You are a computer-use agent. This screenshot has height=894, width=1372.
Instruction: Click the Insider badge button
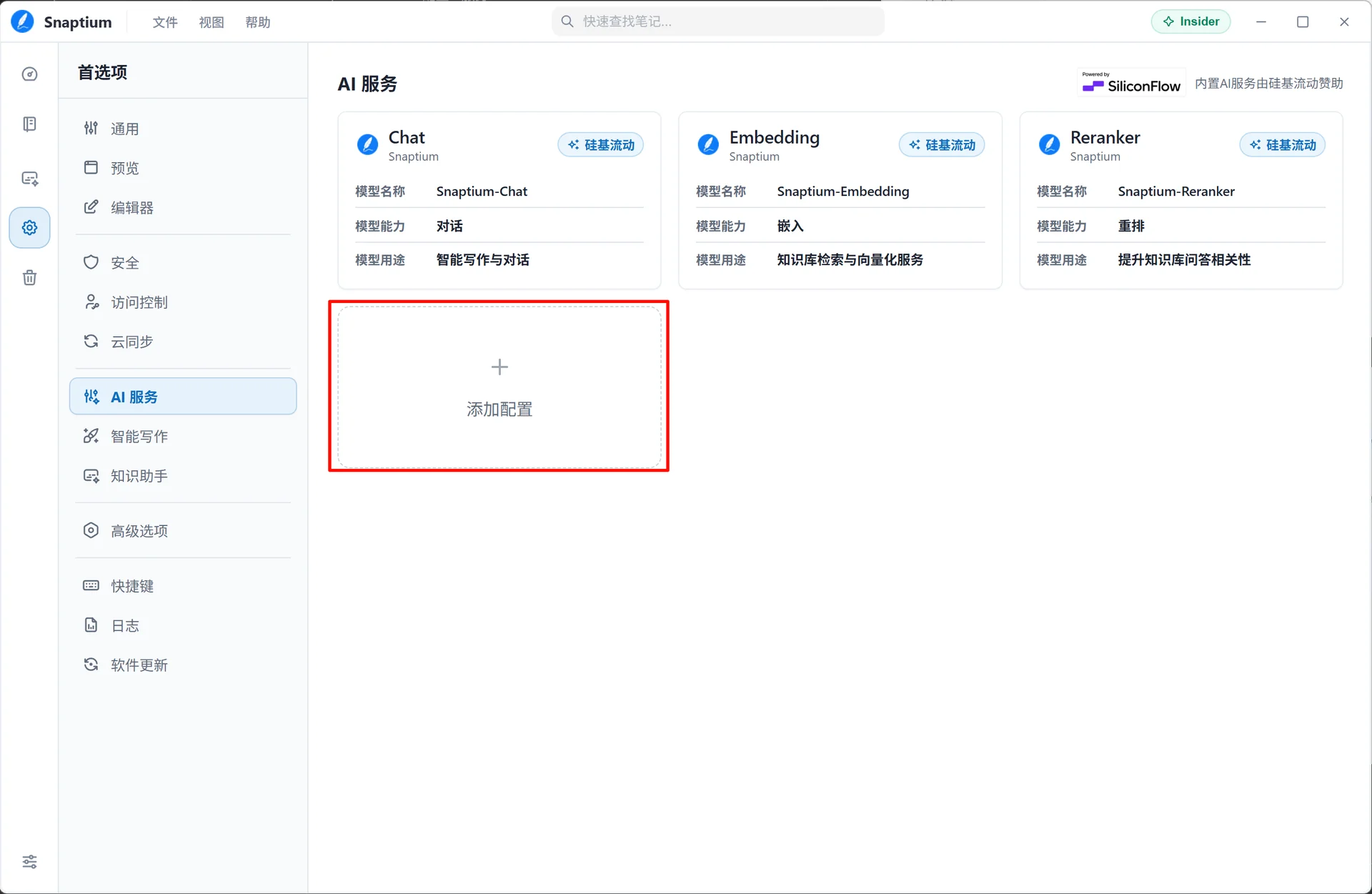(1190, 21)
